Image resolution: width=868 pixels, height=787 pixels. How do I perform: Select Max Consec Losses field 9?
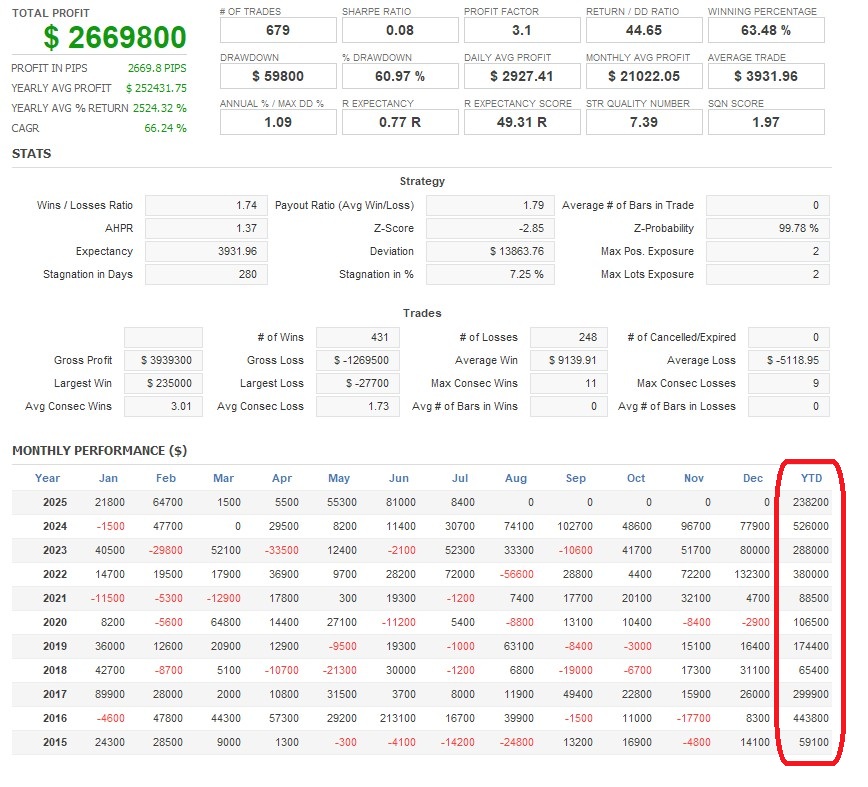pyautogui.click(x=789, y=384)
